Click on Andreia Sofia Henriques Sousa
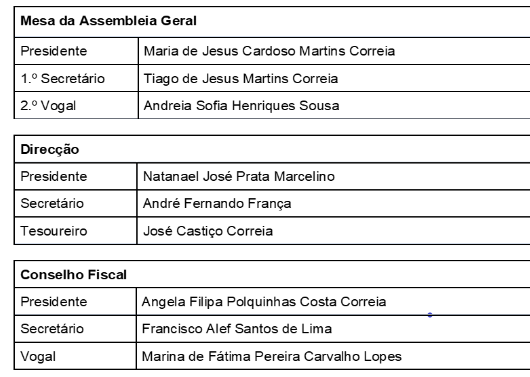 click(x=241, y=105)
